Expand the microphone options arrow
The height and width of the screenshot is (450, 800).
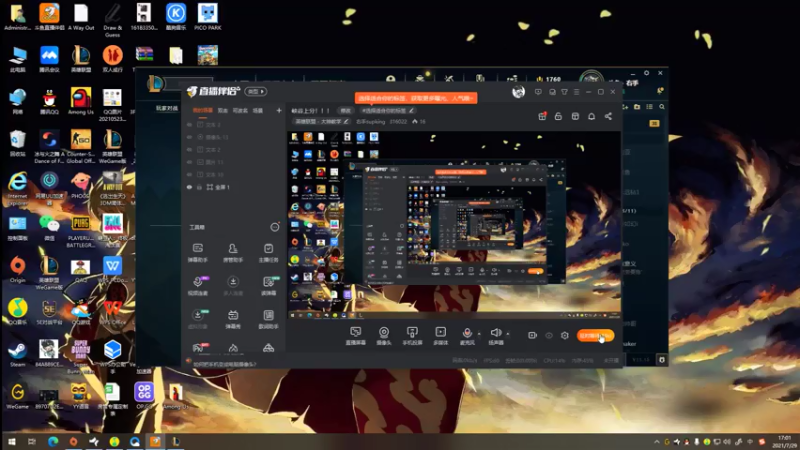pyautogui.click(x=479, y=334)
